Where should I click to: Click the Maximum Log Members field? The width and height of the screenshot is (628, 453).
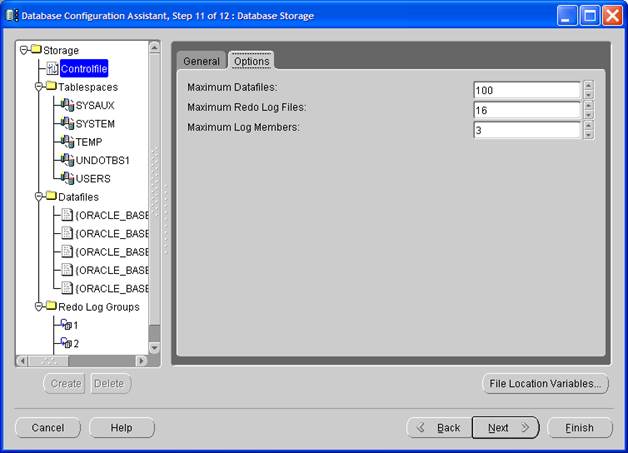tap(527, 130)
